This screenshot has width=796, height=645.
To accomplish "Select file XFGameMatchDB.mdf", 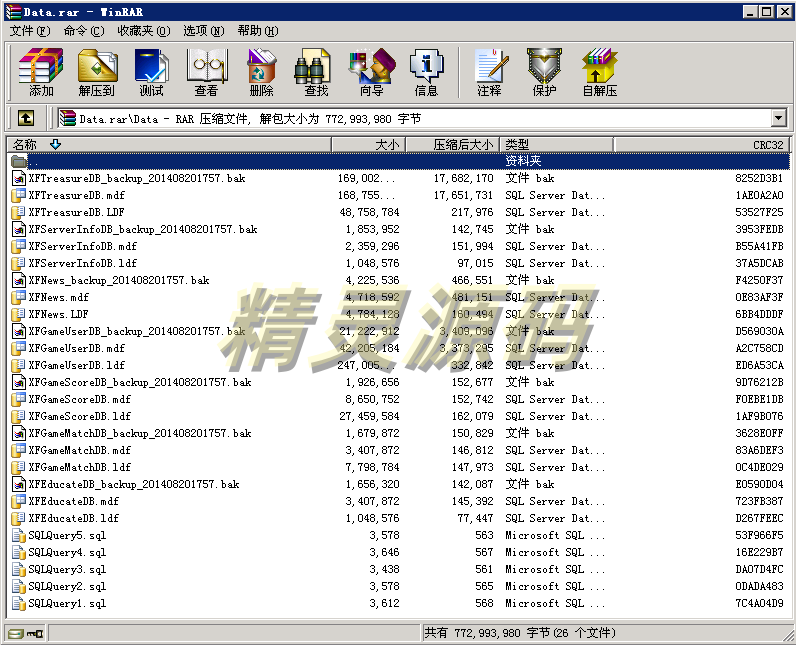I will pyautogui.click(x=80, y=450).
